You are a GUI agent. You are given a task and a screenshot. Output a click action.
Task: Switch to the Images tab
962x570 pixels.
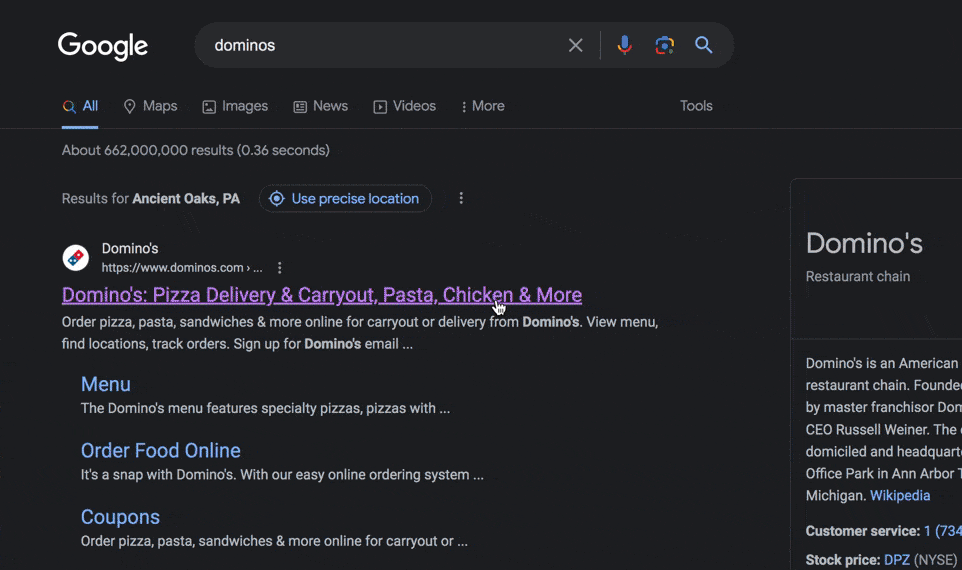tap(235, 106)
